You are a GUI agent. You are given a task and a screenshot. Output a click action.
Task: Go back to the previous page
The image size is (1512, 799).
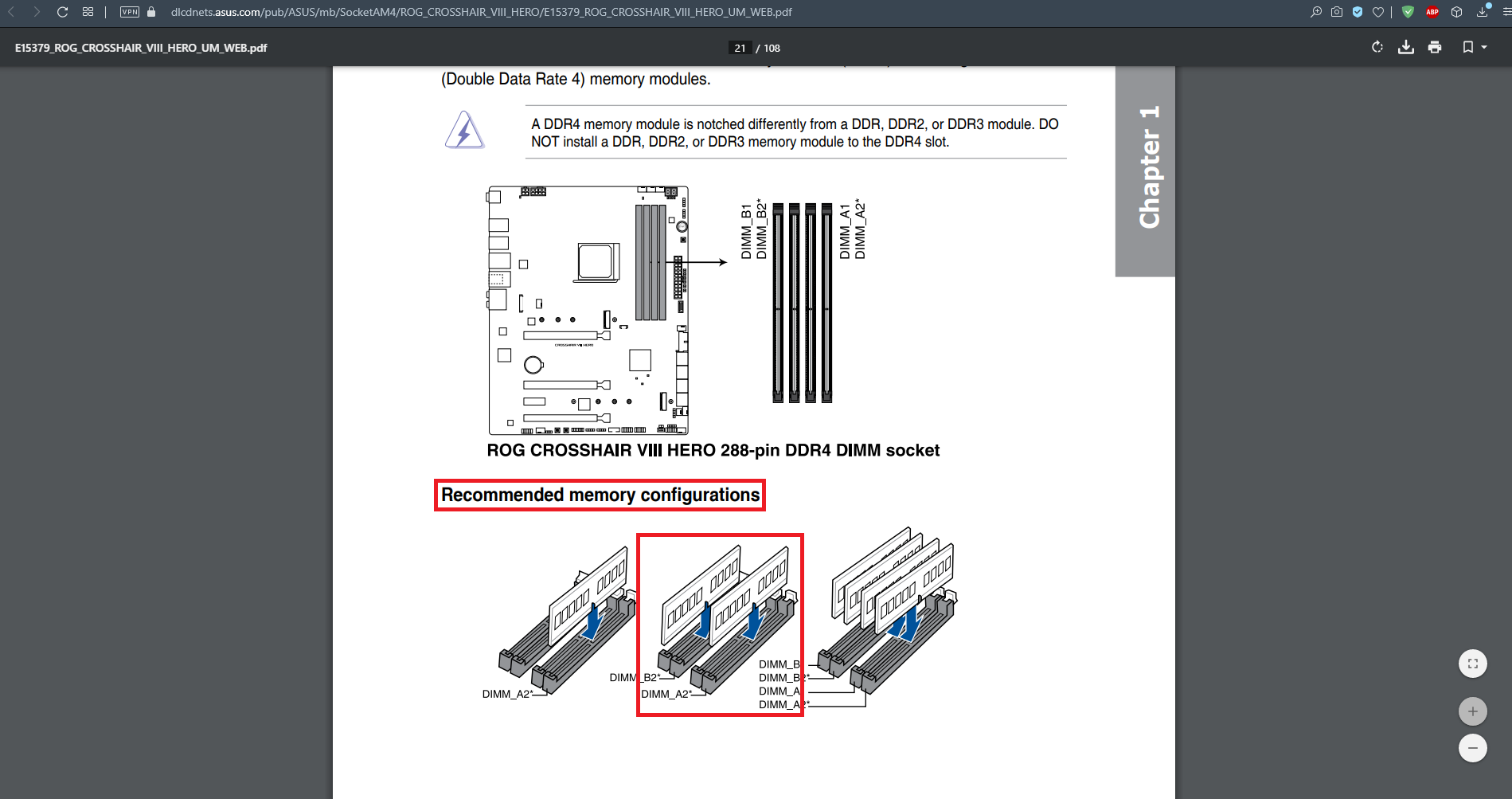tap(12, 12)
